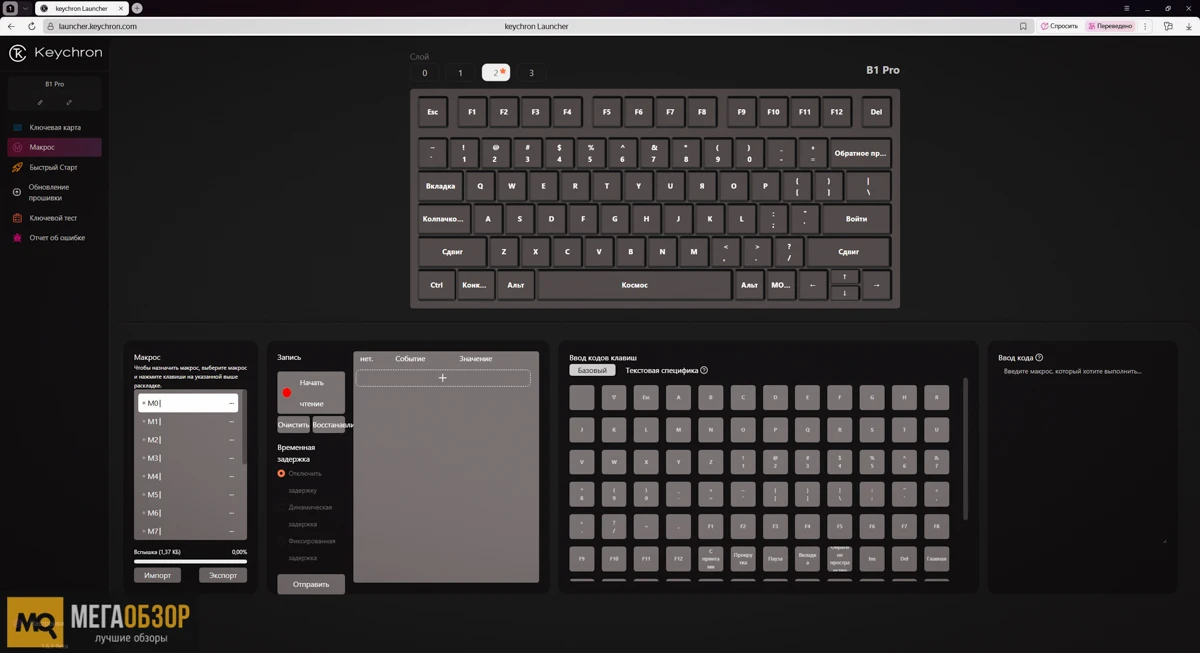Click the Макрос sidebar icon
Viewport: 1200px width, 653px height.
[x=17, y=147]
